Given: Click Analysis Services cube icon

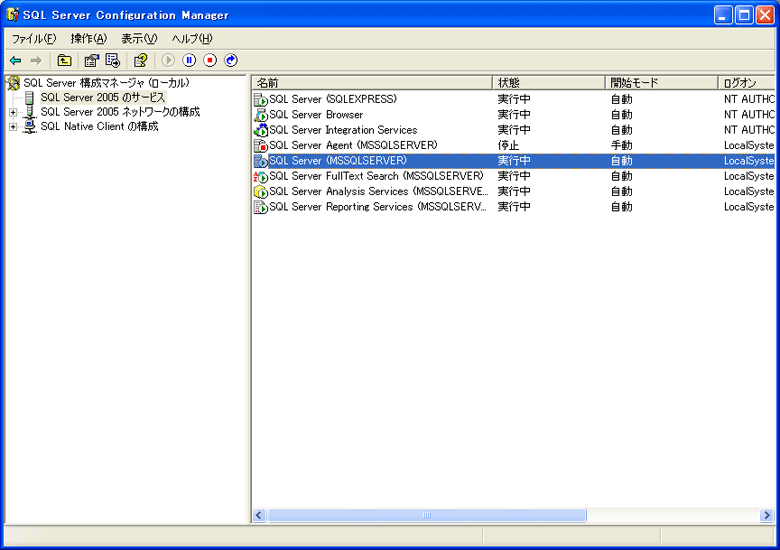Looking at the screenshot, I should click(x=261, y=192).
